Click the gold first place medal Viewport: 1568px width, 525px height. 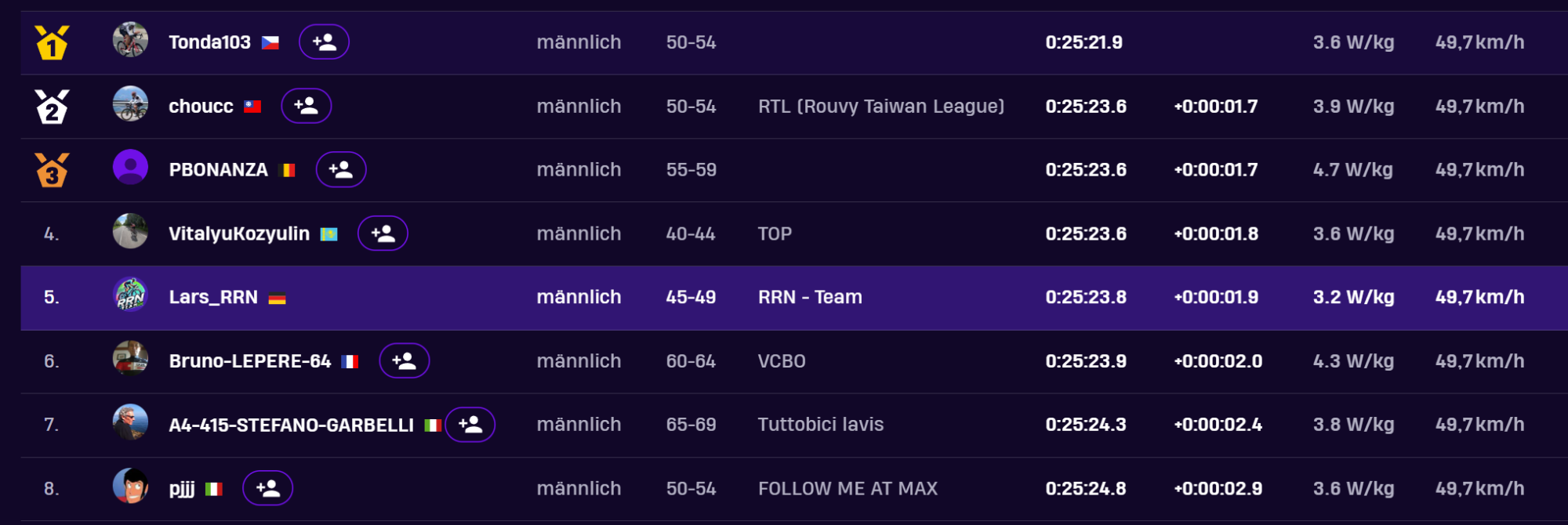pyautogui.click(x=52, y=43)
